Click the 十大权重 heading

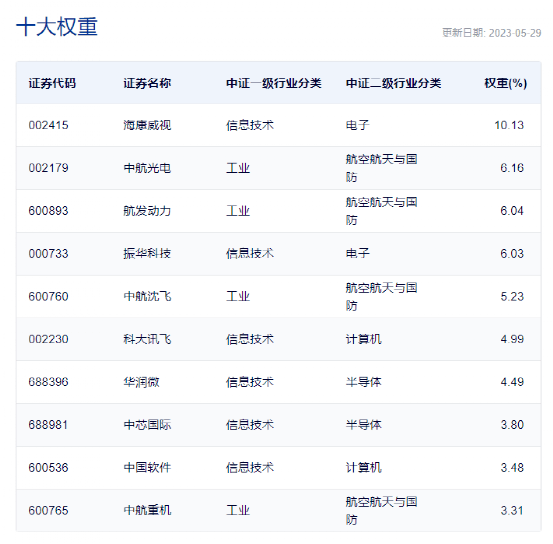point(57,27)
